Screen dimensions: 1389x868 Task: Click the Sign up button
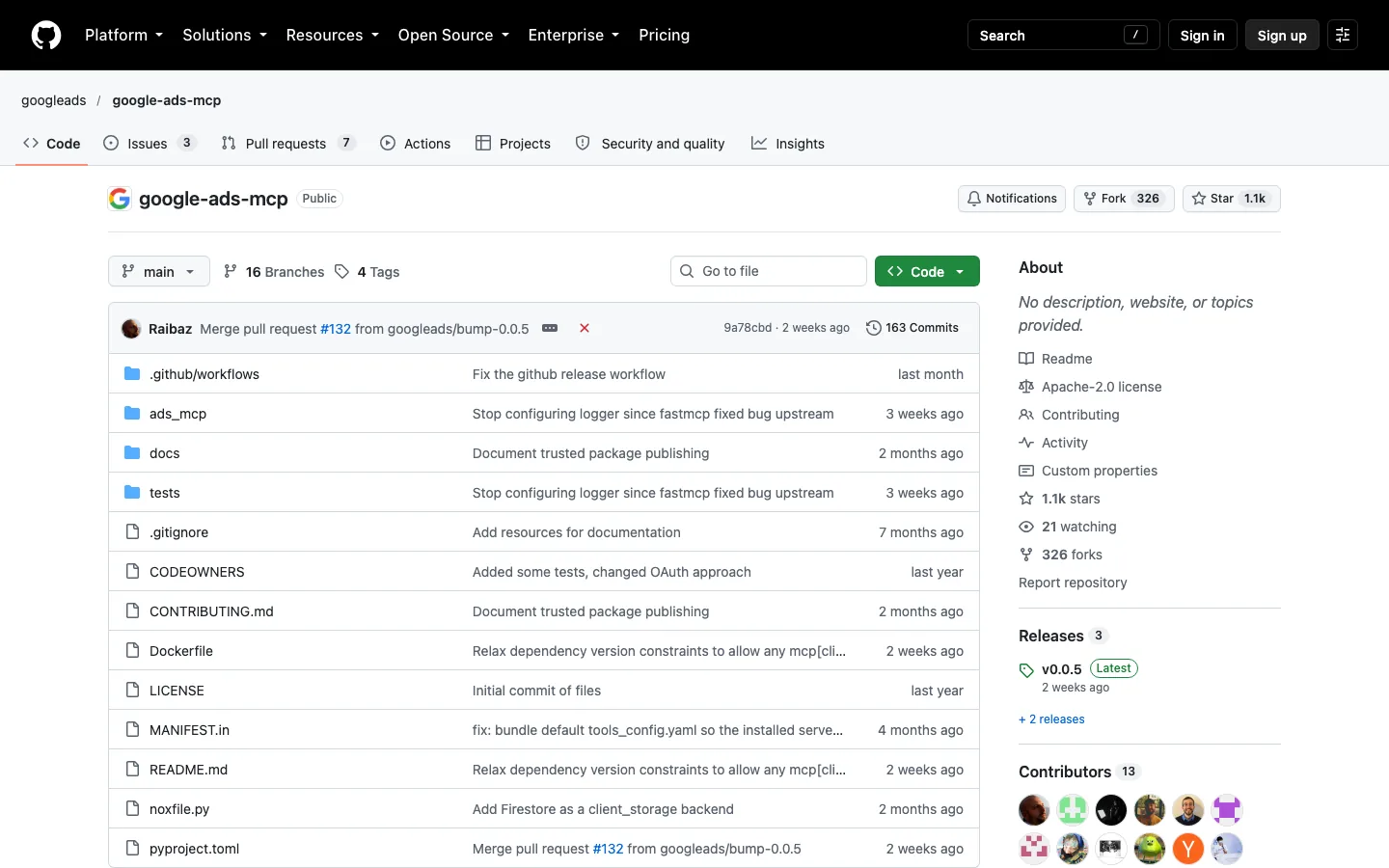coord(1282,35)
